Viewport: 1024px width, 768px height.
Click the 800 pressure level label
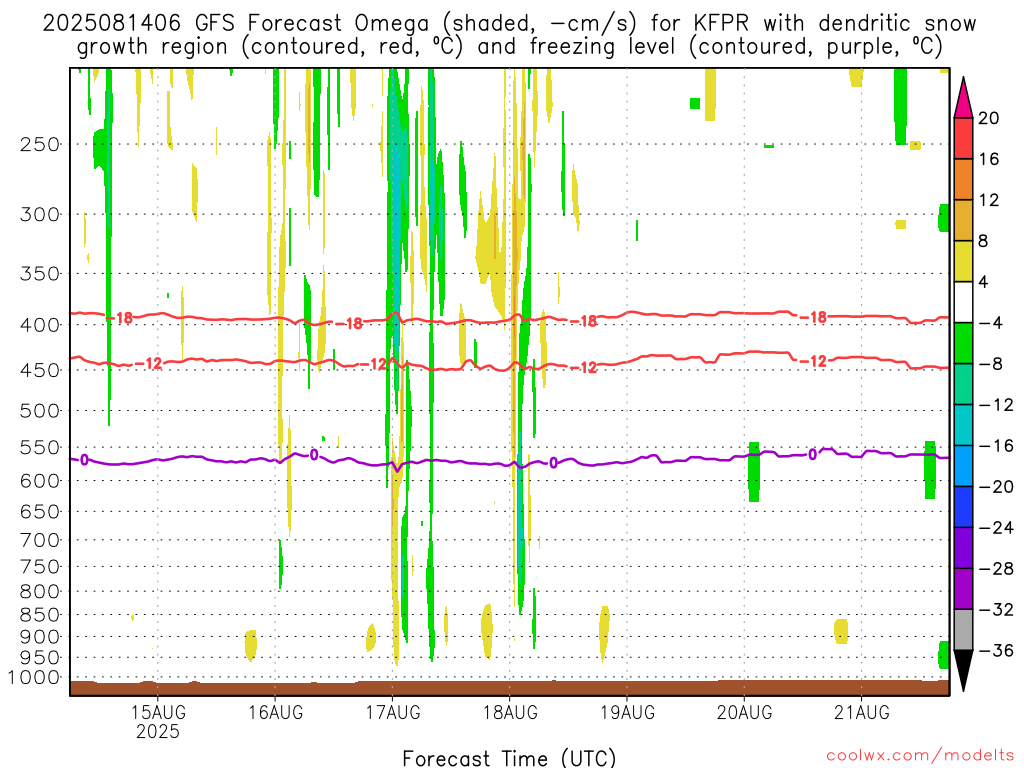tap(40, 592)
